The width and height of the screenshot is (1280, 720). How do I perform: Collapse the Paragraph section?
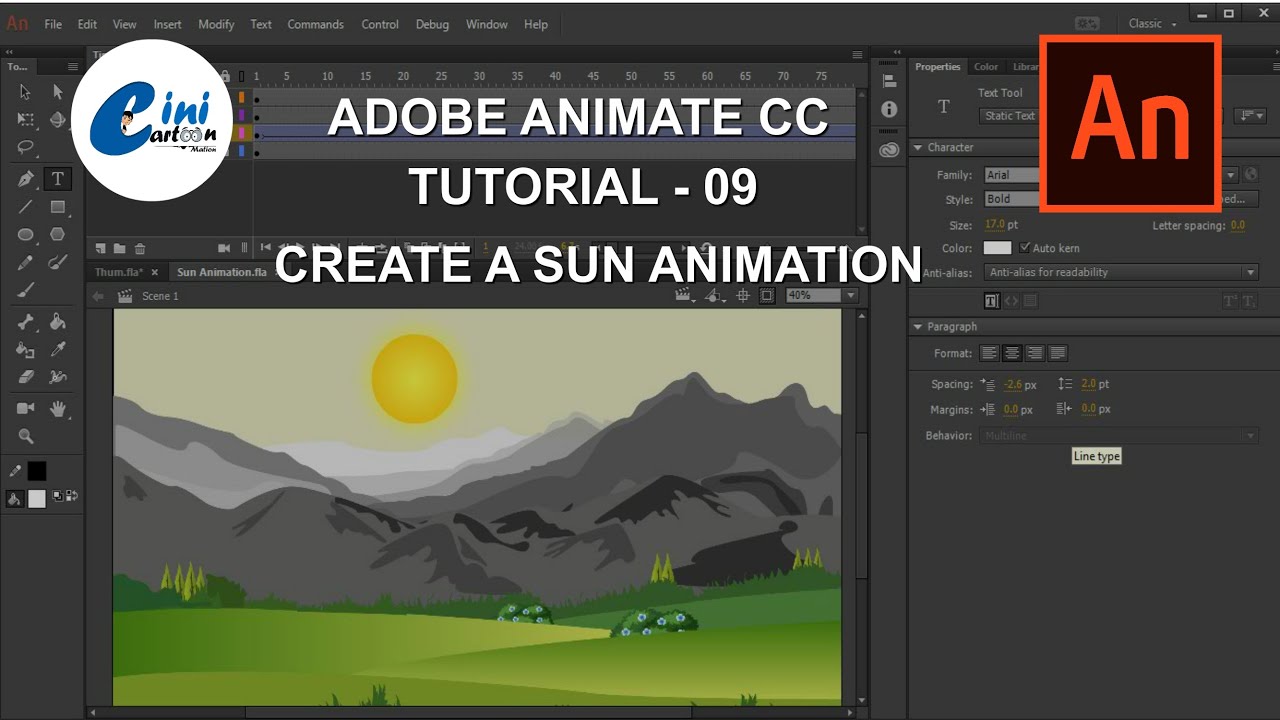click(x=918, y=326)
